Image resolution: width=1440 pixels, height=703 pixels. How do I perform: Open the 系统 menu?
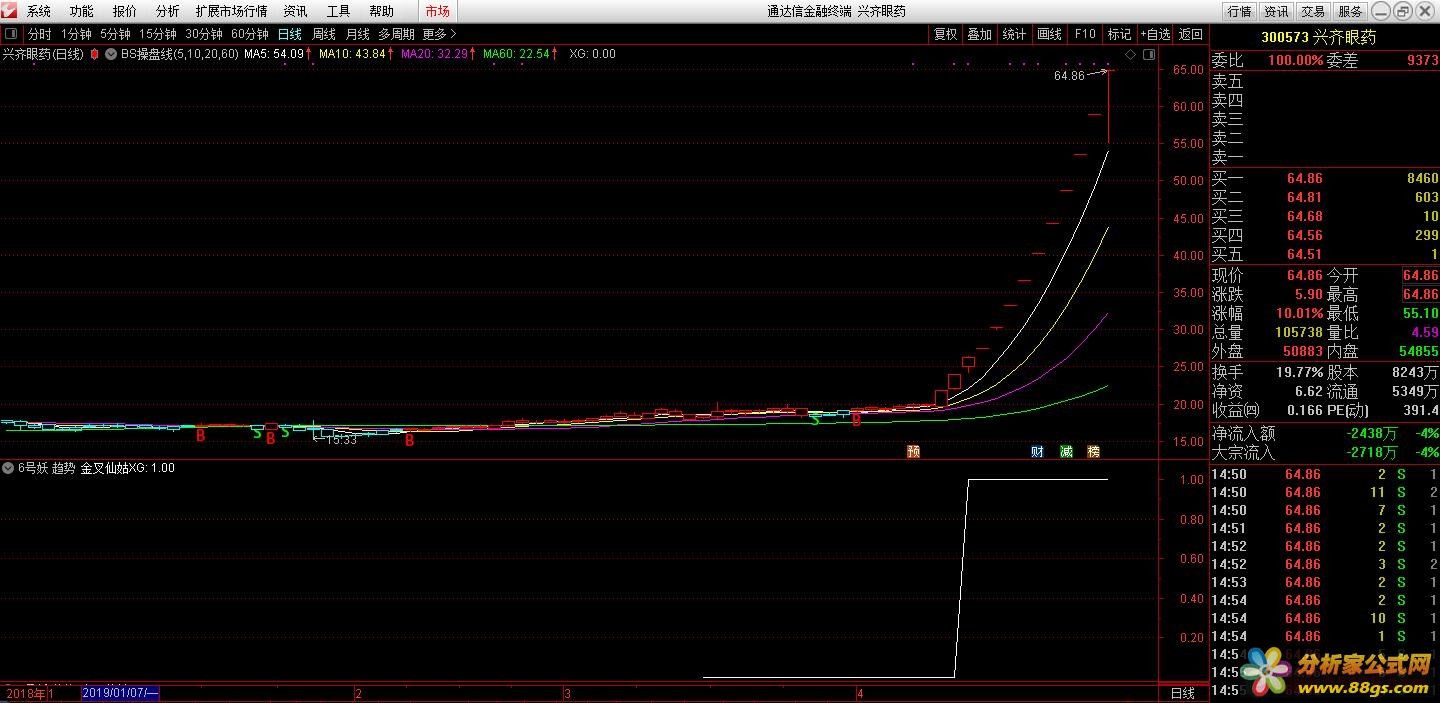tap(39, 11)
